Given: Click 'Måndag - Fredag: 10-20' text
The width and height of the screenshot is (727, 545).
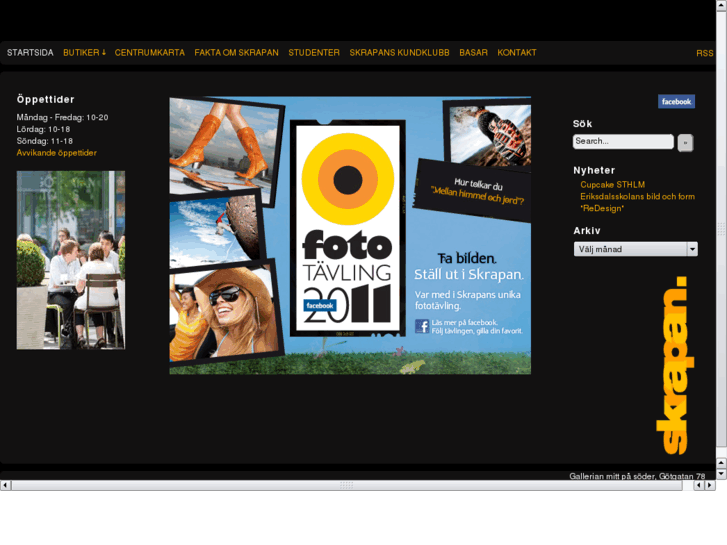Looking at the screenshot, I should (63, 117).
